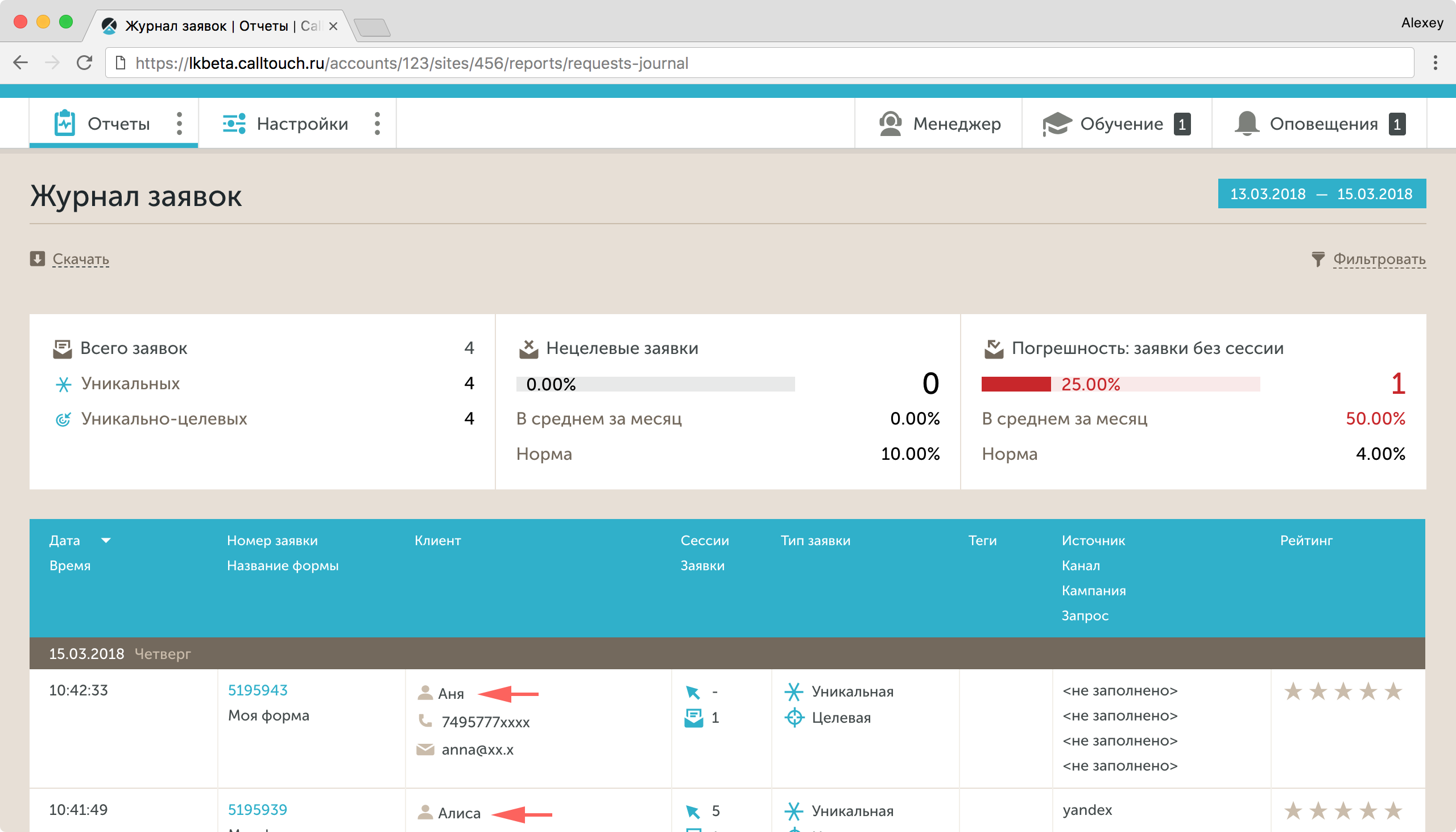Click the reports clipboard icon

click(x=64, y=123)
